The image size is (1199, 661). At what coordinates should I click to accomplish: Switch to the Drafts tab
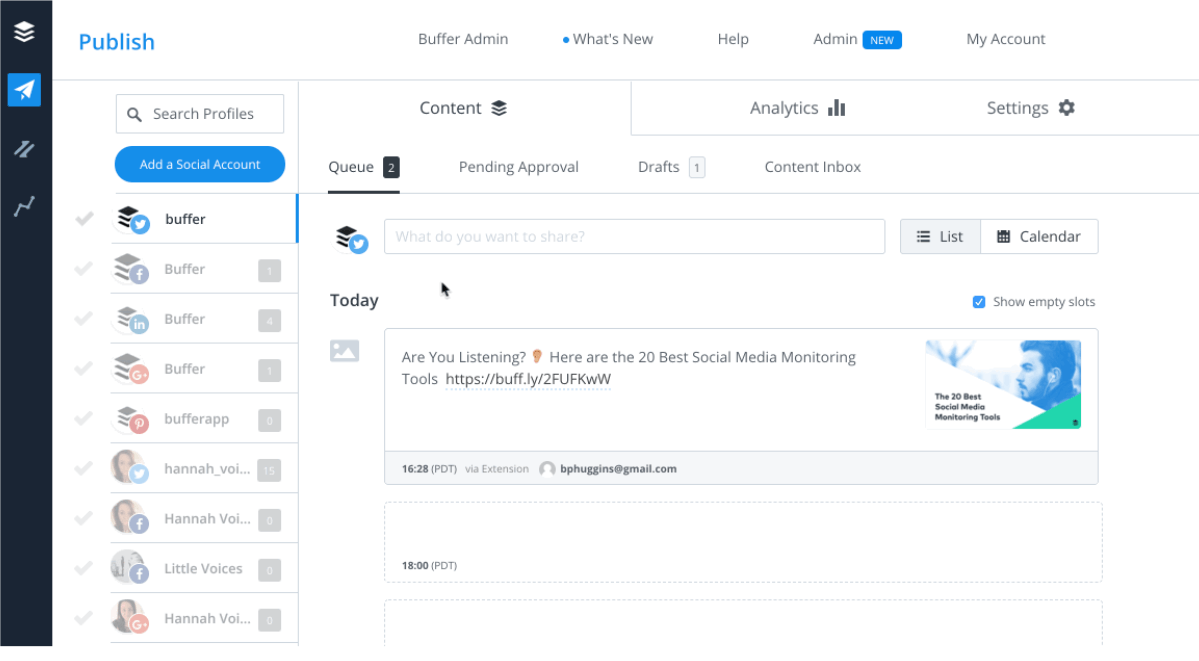click(x=659, y=167)
